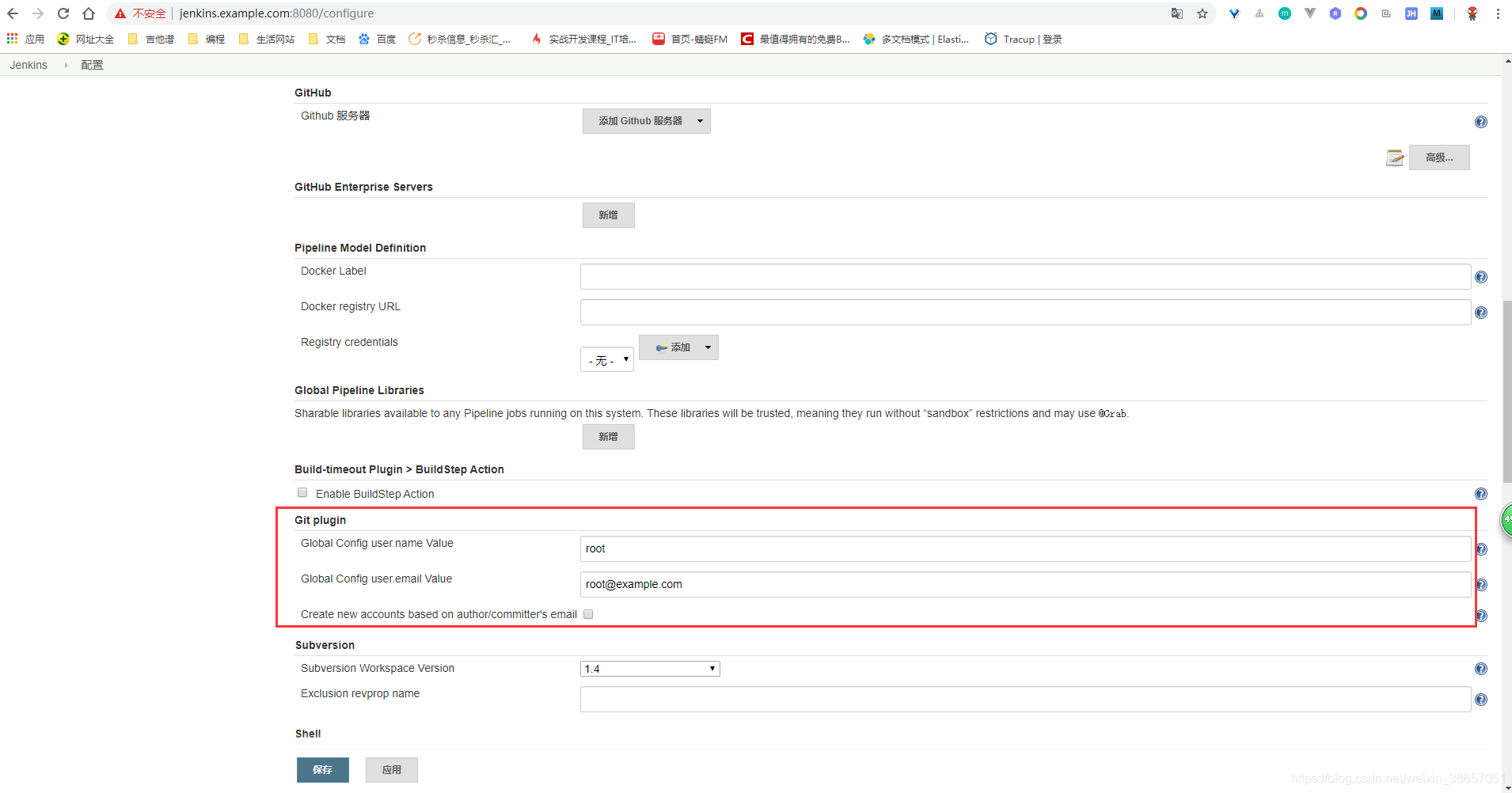This screenshot has height=793, width=1512.
Task: Click the browser back arrow
Action: pos(13,13)
